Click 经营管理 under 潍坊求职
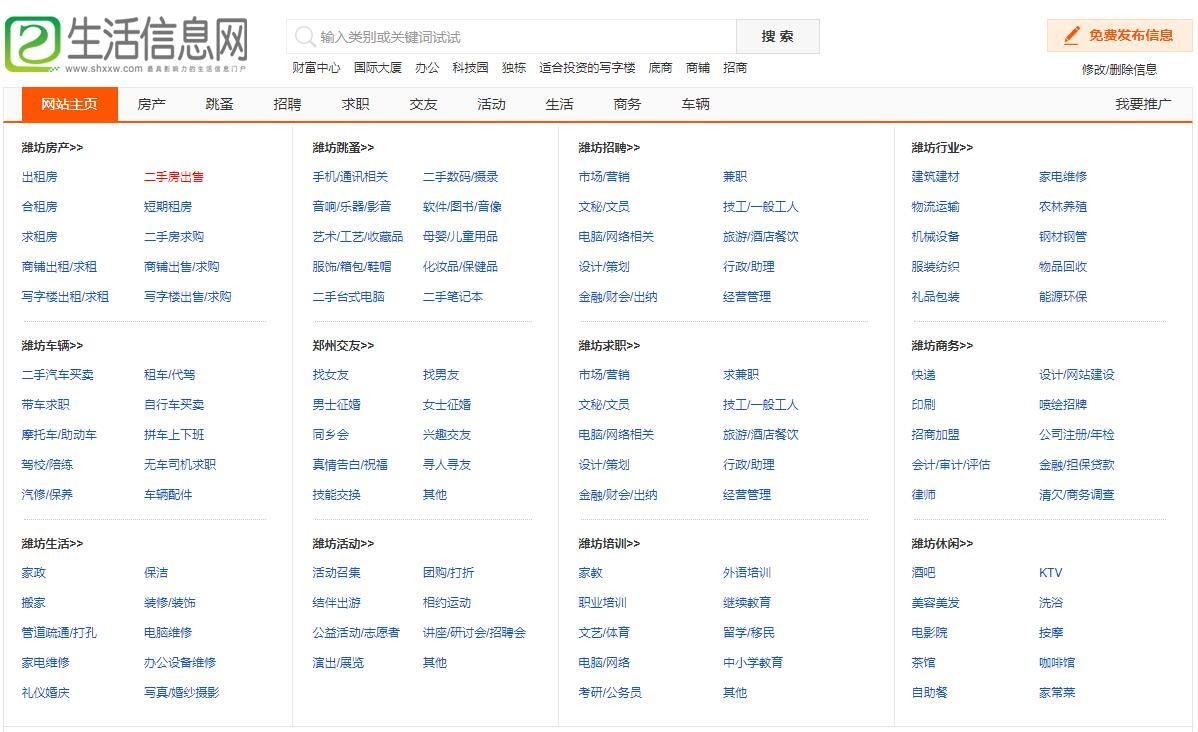Viewport: 1198px width, 732px height. (x=746, y=494)
